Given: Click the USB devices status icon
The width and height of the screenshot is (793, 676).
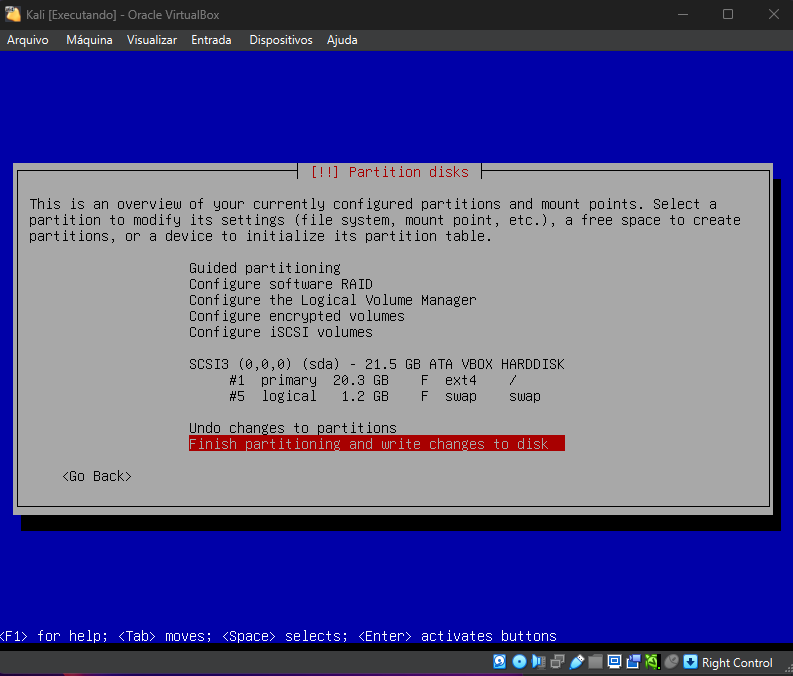Looking at the screenshot, I should [x=577, y=662].
